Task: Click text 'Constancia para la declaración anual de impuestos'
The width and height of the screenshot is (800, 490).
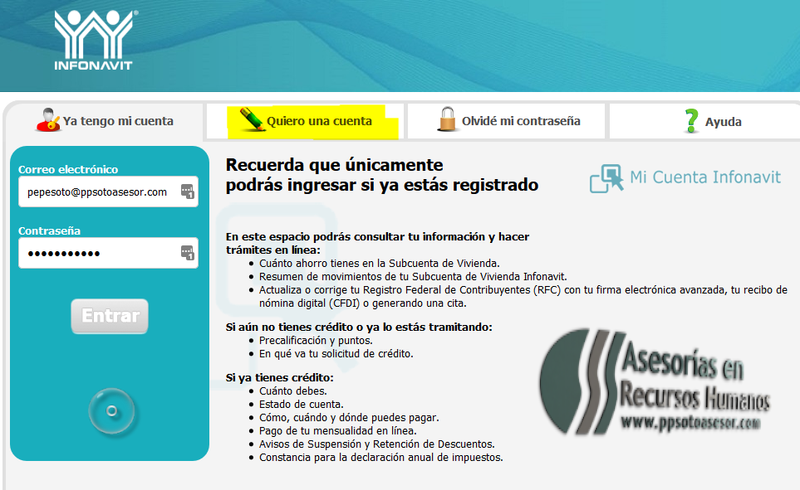Action: pyautogui.click(x=381, y=457)
